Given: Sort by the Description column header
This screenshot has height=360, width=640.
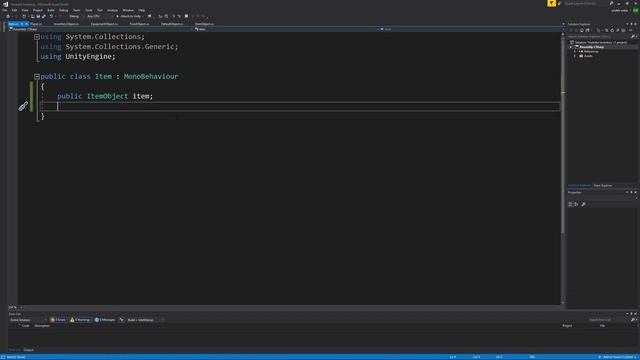Looking at the screenshot, I should point(42,326).
